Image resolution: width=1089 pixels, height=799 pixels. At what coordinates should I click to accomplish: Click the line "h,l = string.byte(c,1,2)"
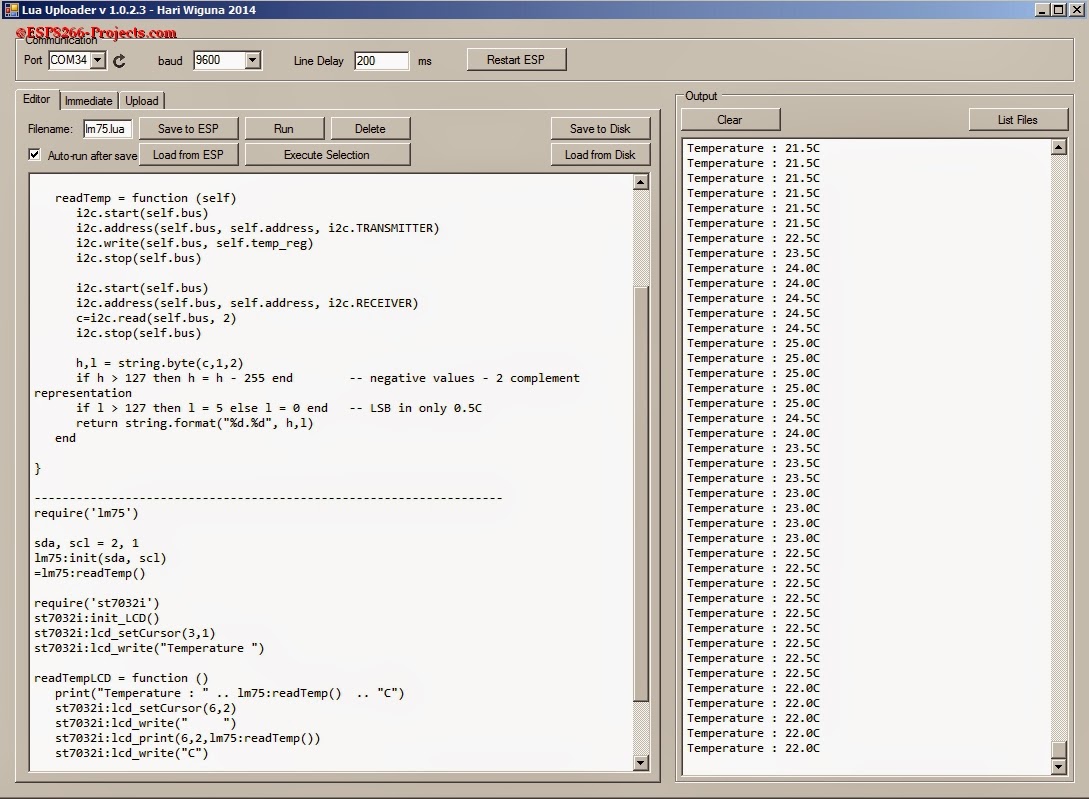pos(160,363)
